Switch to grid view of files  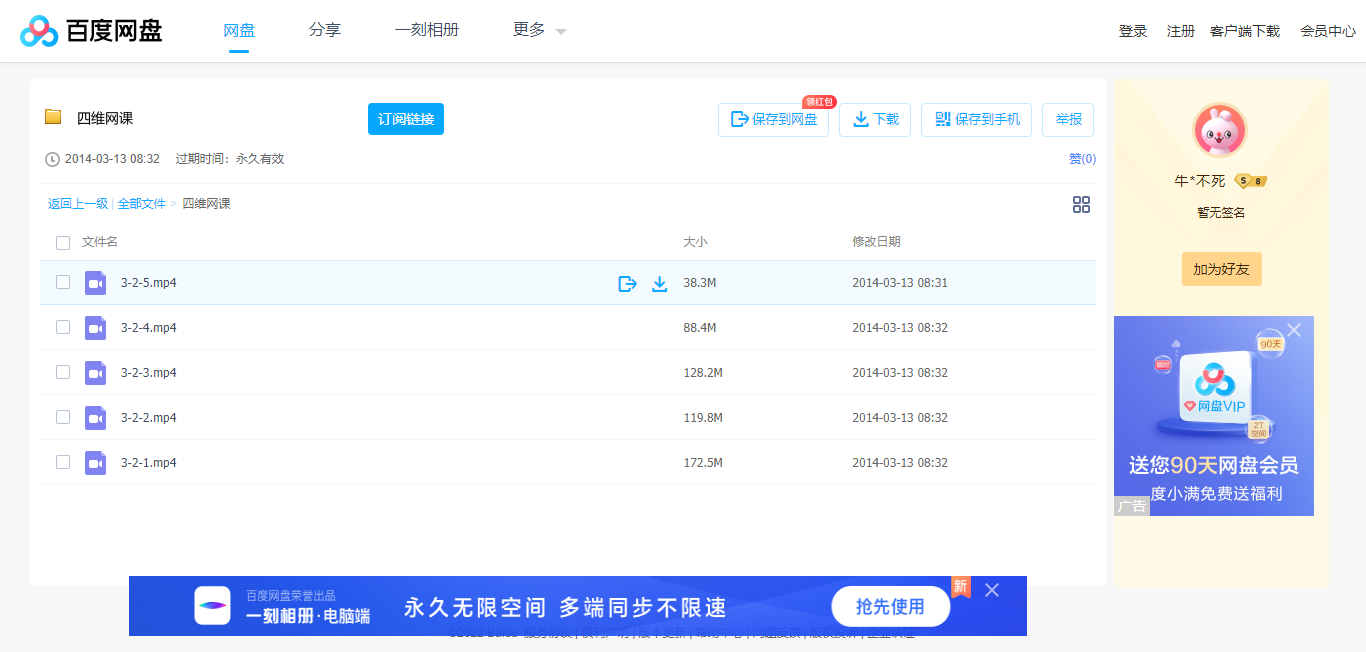click(x=1081, y=204)
